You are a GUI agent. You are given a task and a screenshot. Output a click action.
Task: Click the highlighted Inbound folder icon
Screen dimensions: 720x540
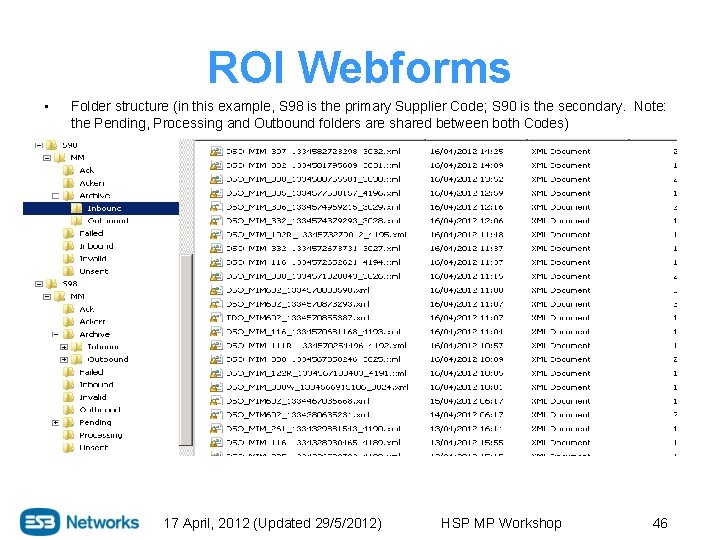[x=77, y=208]
